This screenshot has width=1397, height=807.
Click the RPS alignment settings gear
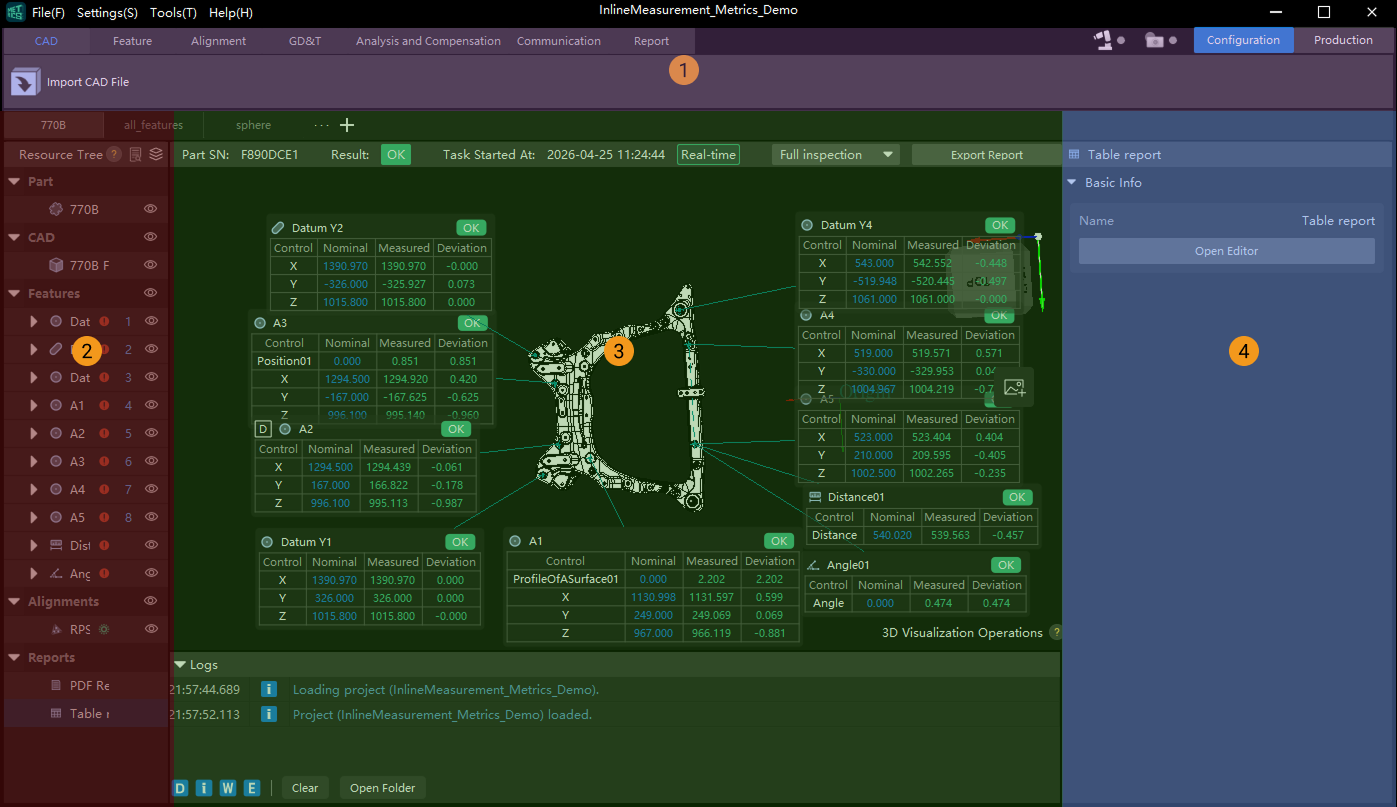(x=103, y=629)
